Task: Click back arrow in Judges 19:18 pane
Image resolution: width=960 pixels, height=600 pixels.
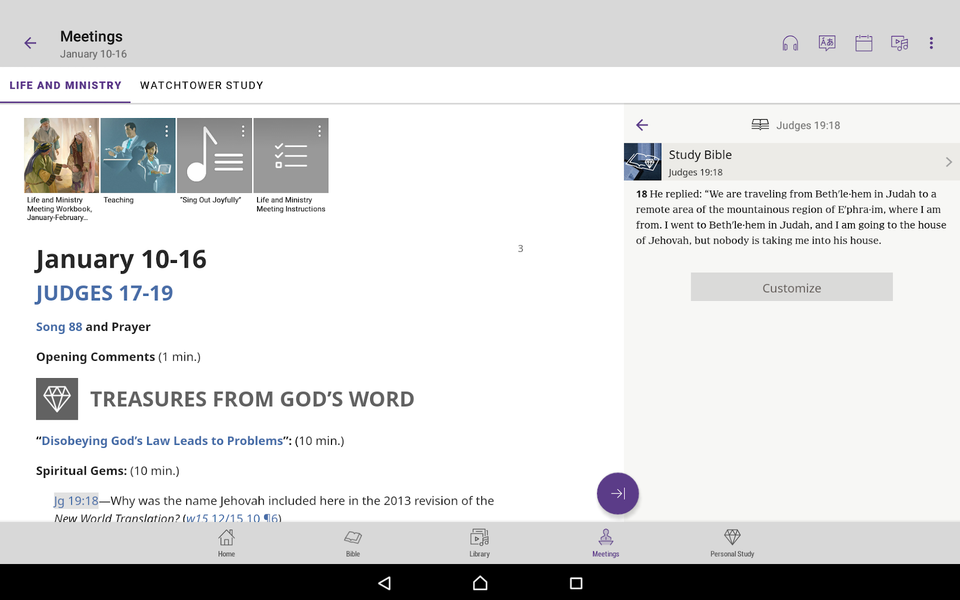Action: click(642, 125)
